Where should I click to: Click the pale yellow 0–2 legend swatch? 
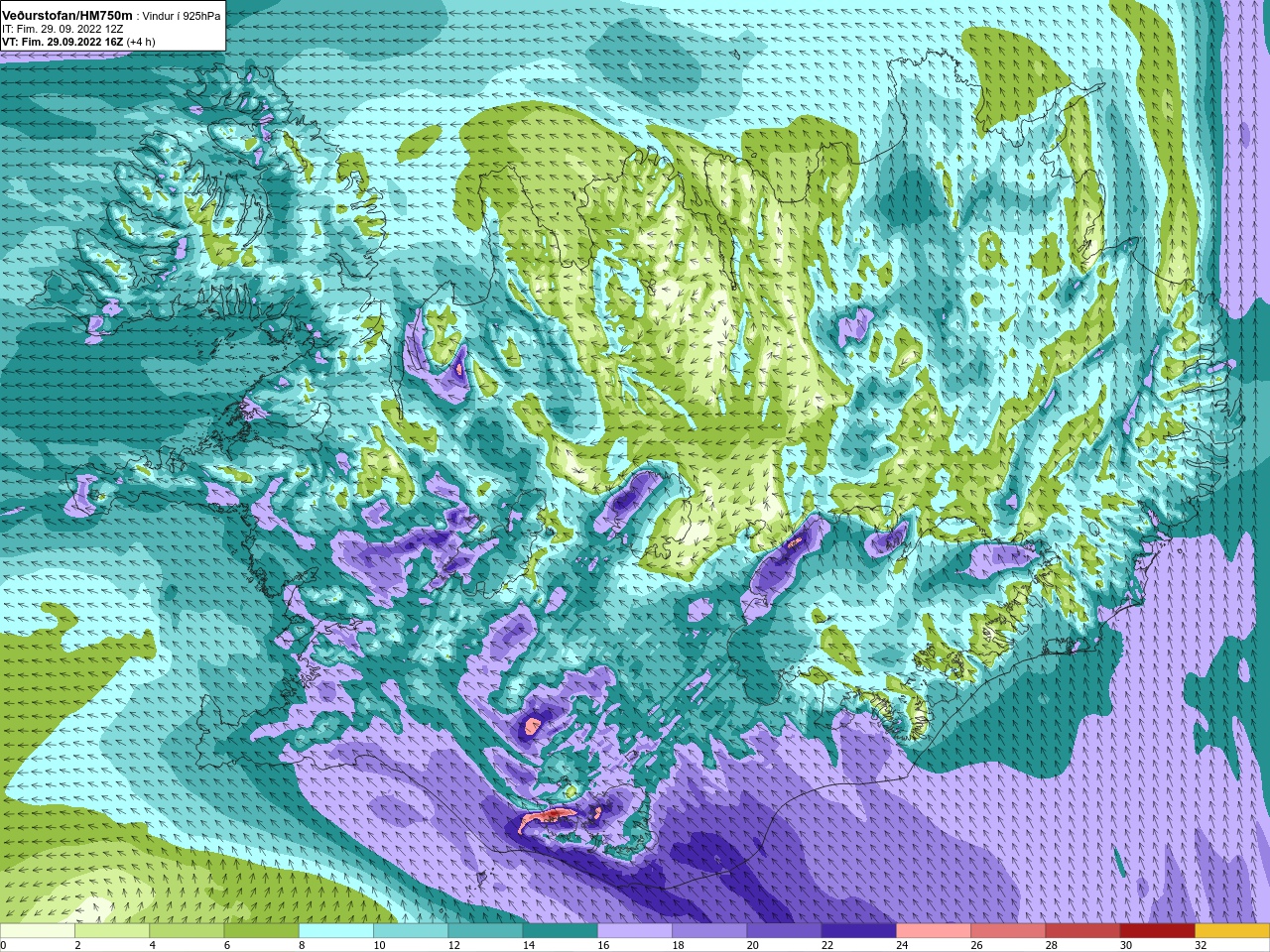click(38, 931)
